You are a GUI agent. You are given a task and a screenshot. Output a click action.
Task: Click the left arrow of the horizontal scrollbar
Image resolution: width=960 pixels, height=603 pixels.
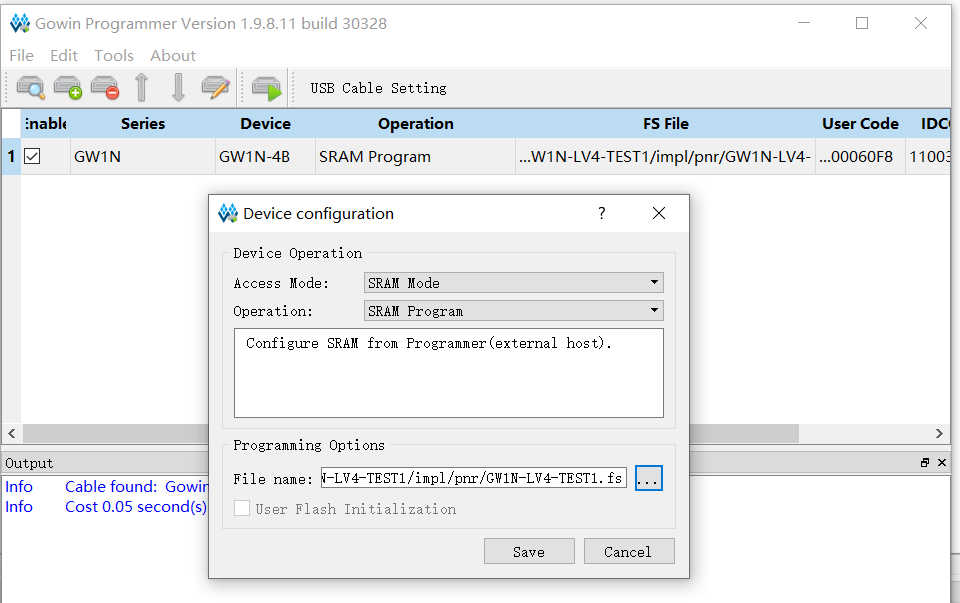coord(12,433)
